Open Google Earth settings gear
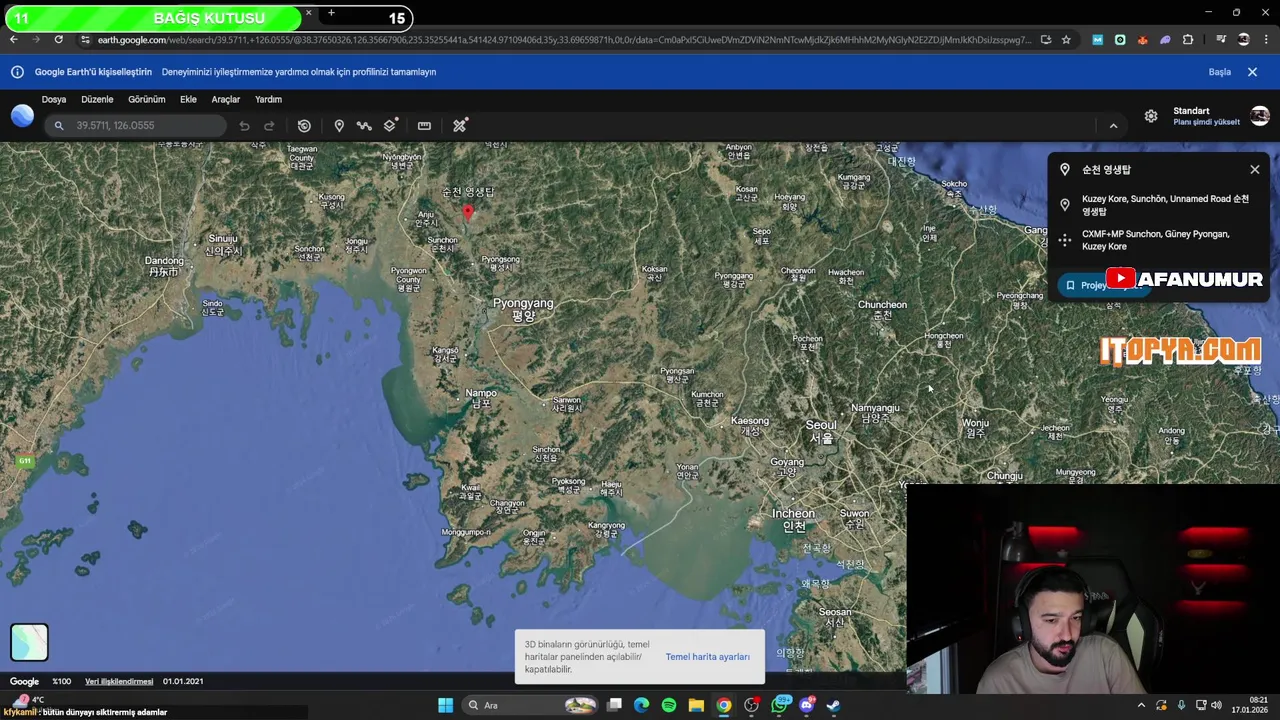This screenshot has height=720, width=1280. (x=1151, y=117)
